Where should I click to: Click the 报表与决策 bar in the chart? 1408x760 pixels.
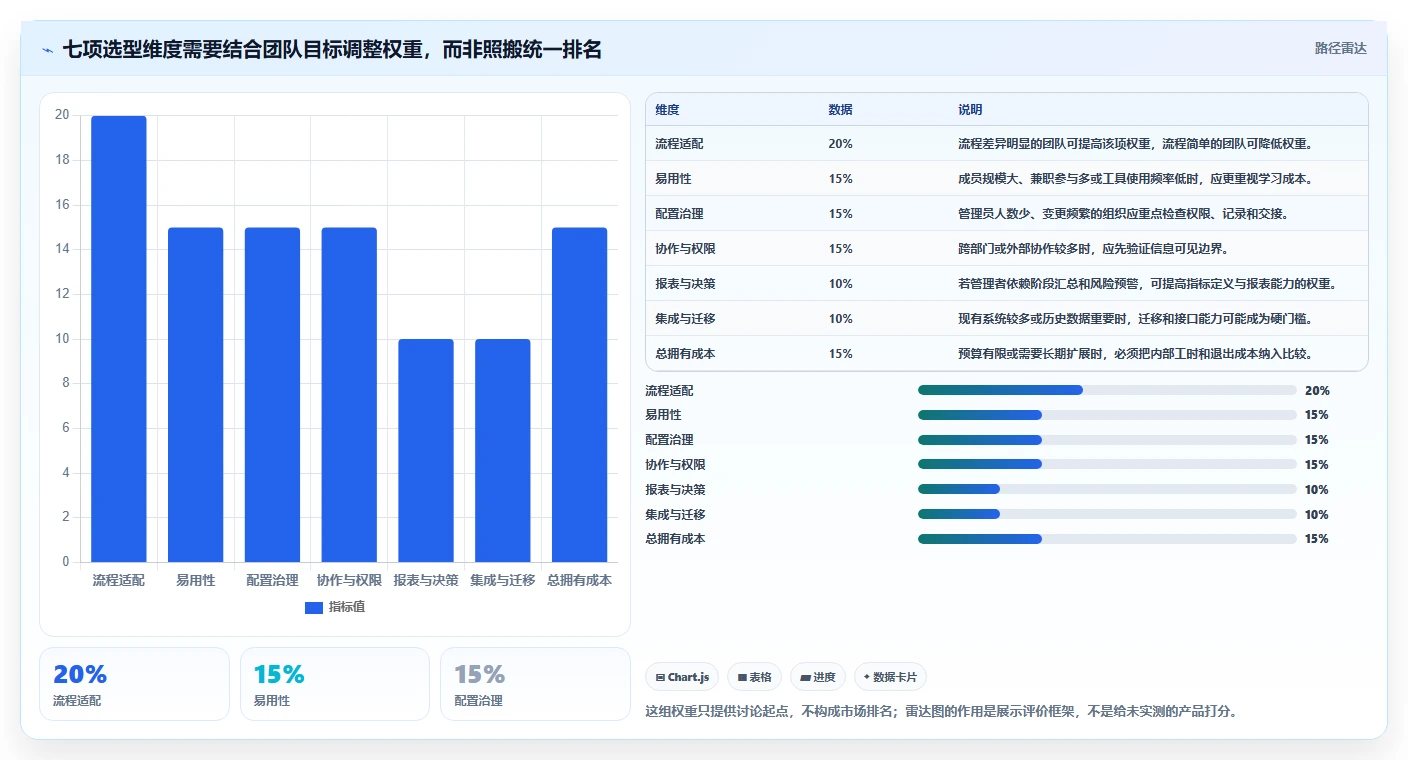tap(426, 451)
